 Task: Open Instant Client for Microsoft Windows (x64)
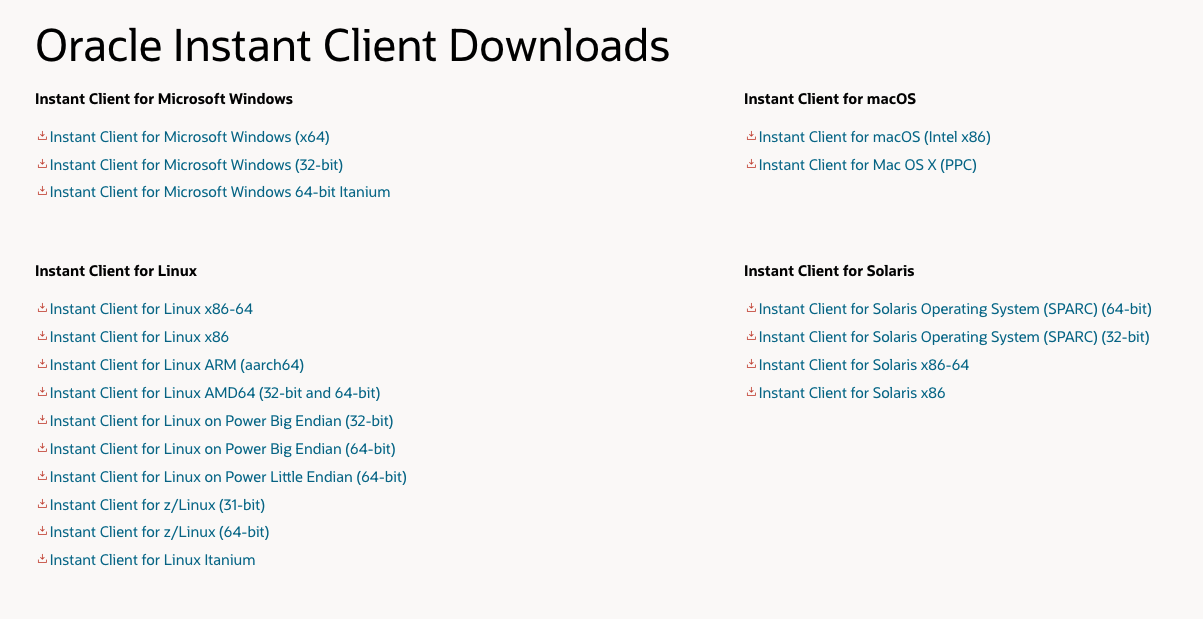(x=189, y=137)
